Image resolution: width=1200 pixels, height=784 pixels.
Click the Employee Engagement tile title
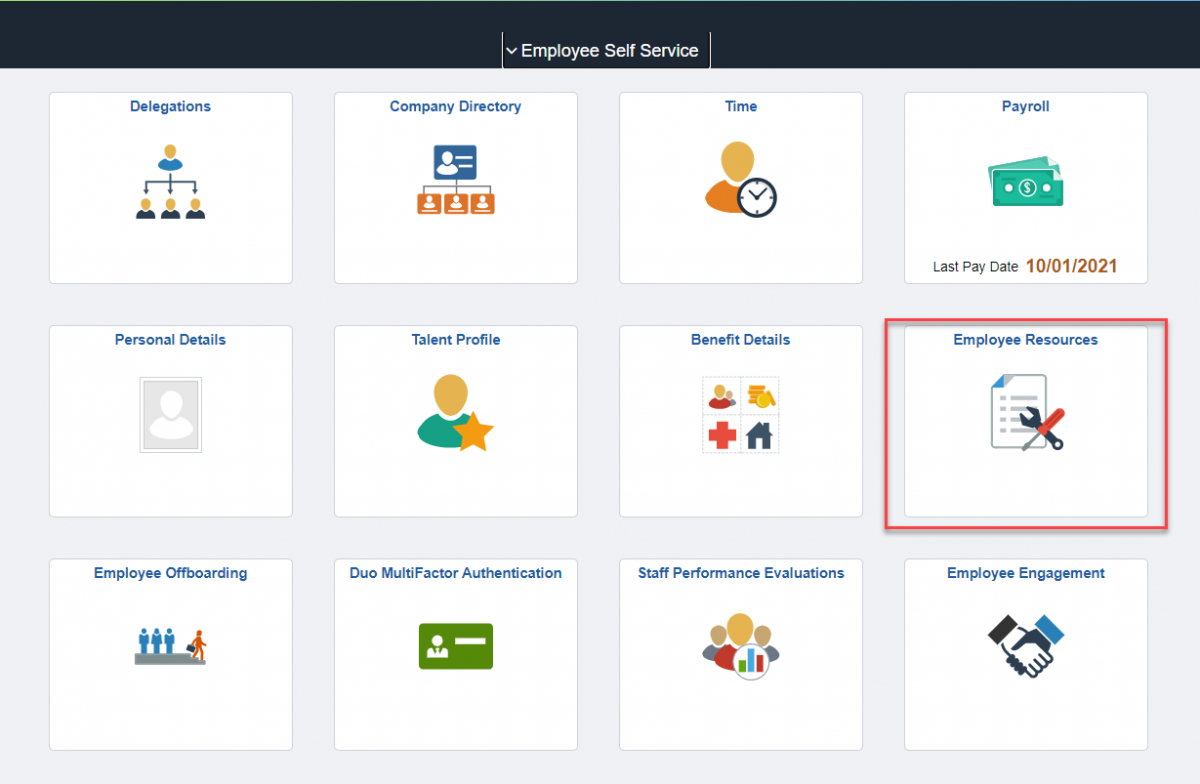pos(1026,573)
